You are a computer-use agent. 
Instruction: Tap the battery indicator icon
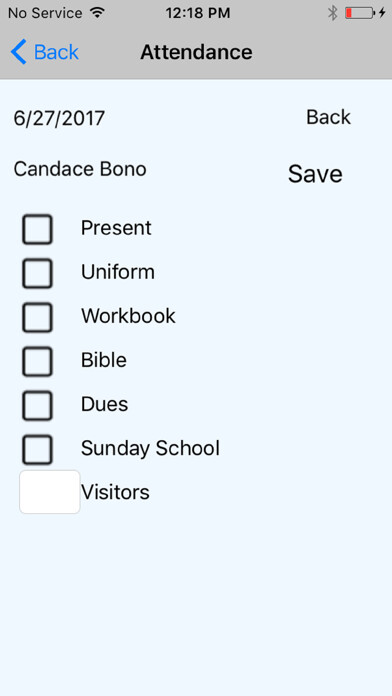point(360,13)
